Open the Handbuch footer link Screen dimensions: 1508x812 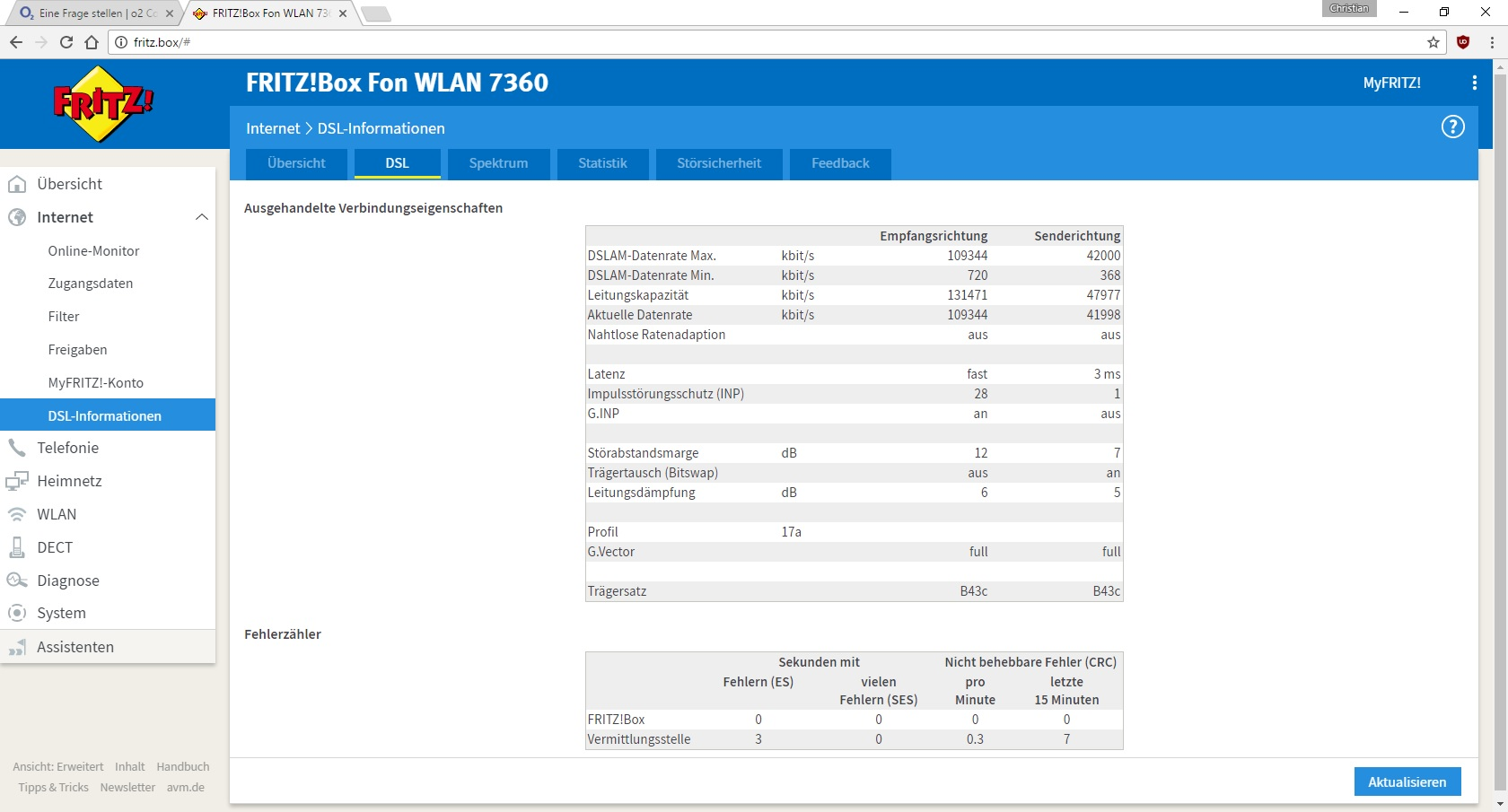(x=183, y=767)
